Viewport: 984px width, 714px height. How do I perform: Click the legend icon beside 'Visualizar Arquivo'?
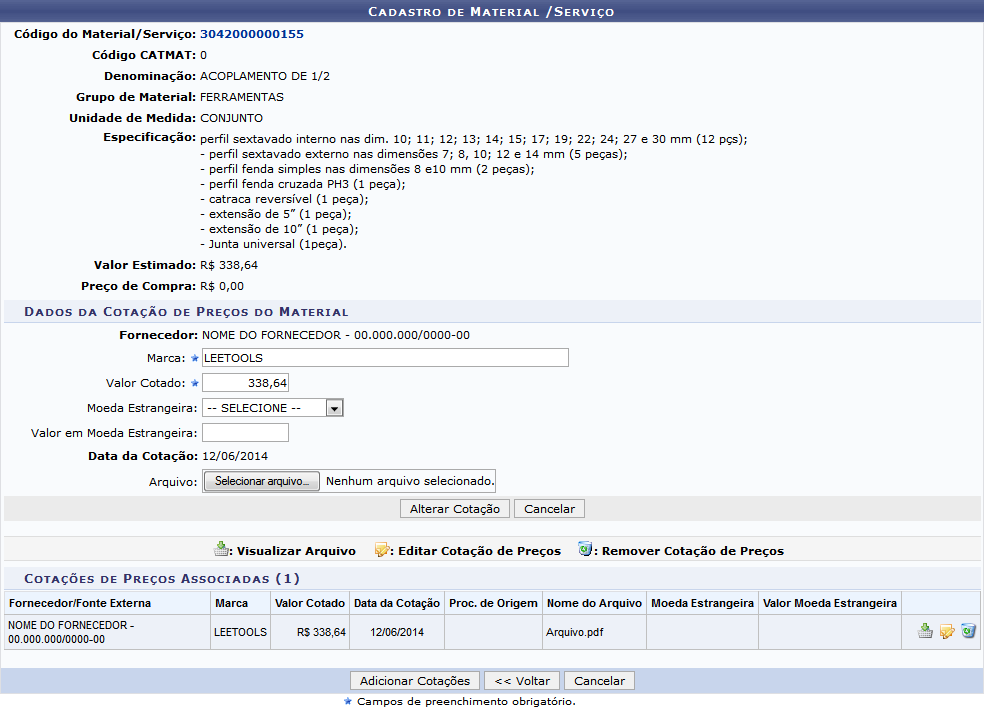click(x=221, y=550)
